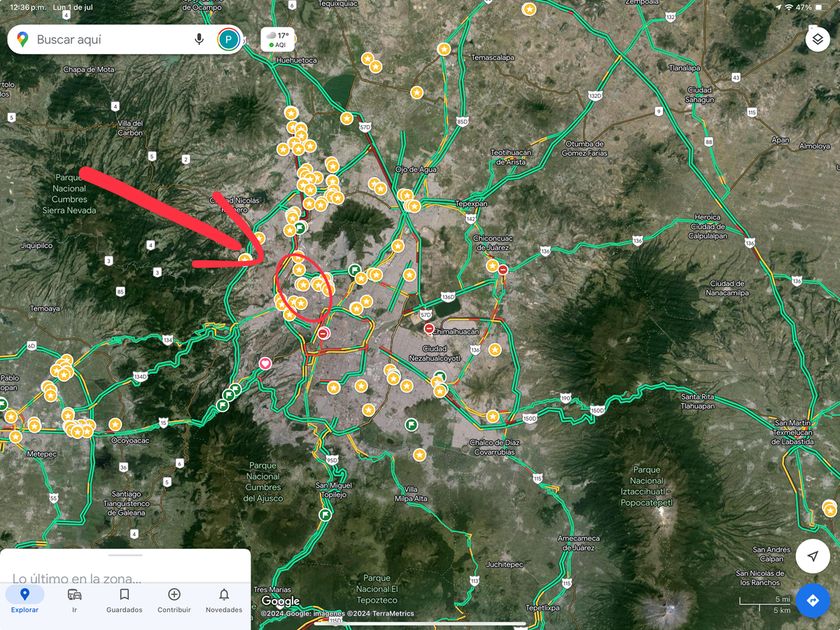
Task: Tap the Wi-Fi status bar icon
Action: (788, 7)
